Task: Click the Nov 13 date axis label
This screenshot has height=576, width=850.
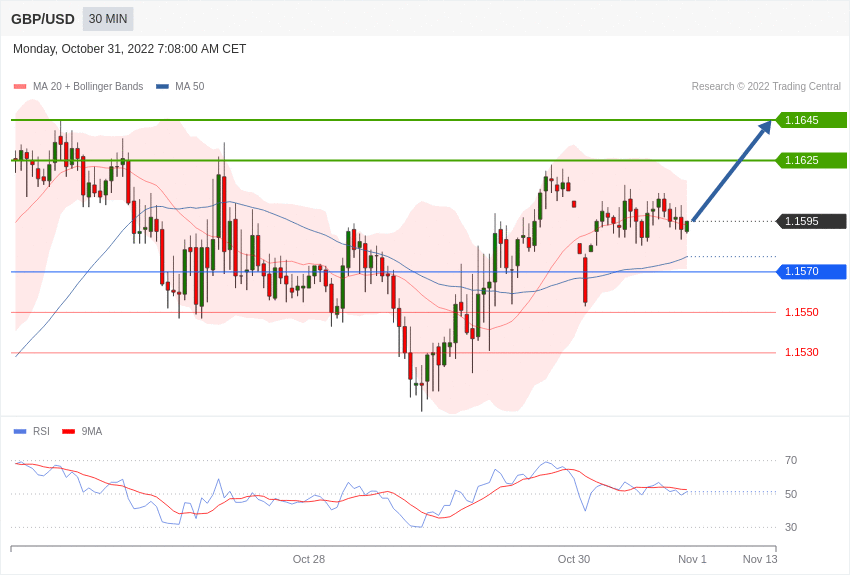Action: (760, 559)
